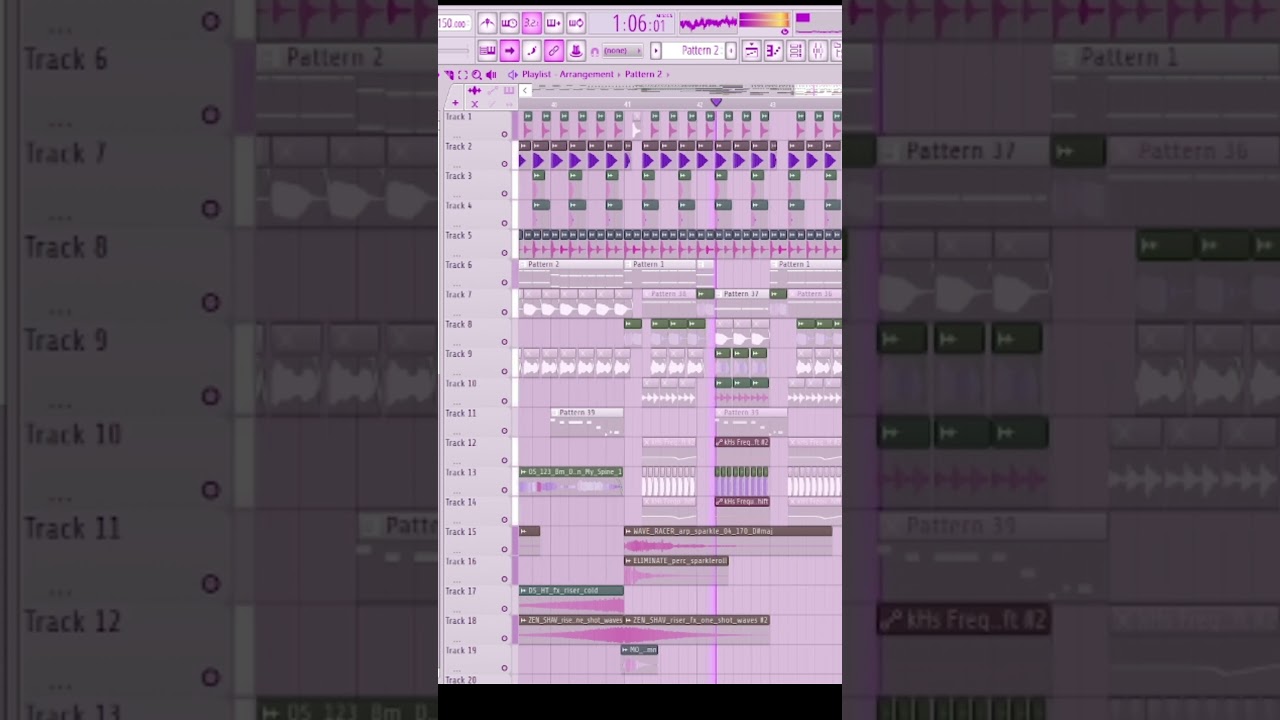Toggle the metronome icon
This screenshot has width=1280, height=720.
(487, 23)
